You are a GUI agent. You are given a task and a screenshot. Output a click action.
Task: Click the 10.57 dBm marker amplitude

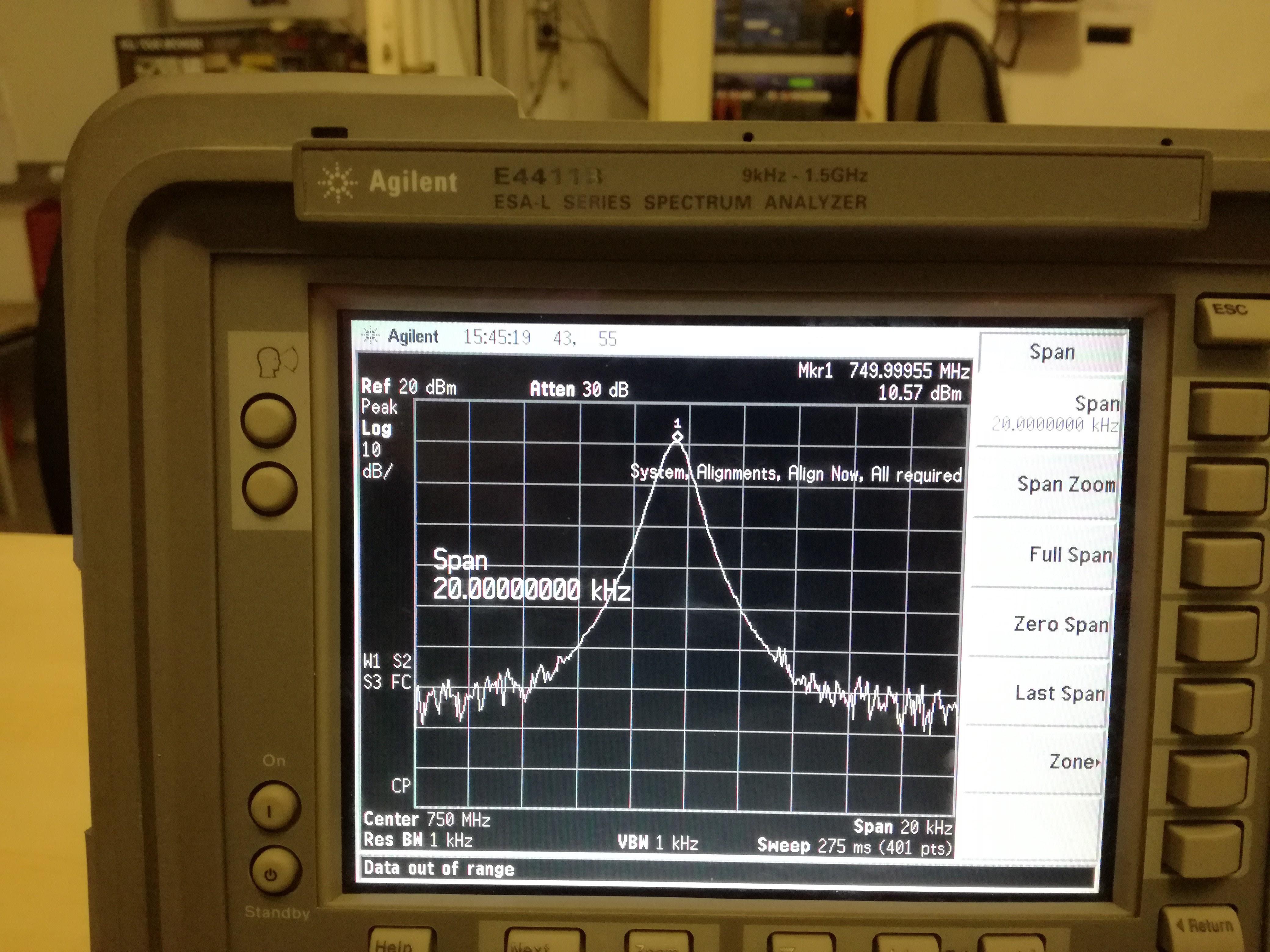920,393
